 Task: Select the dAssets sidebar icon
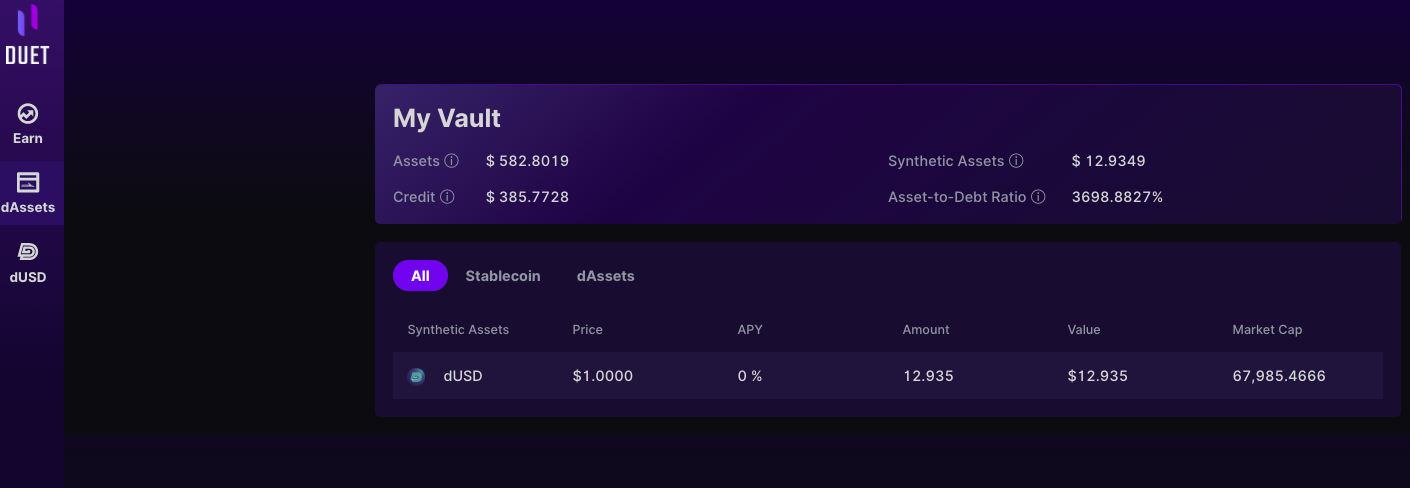coord(28,182)
